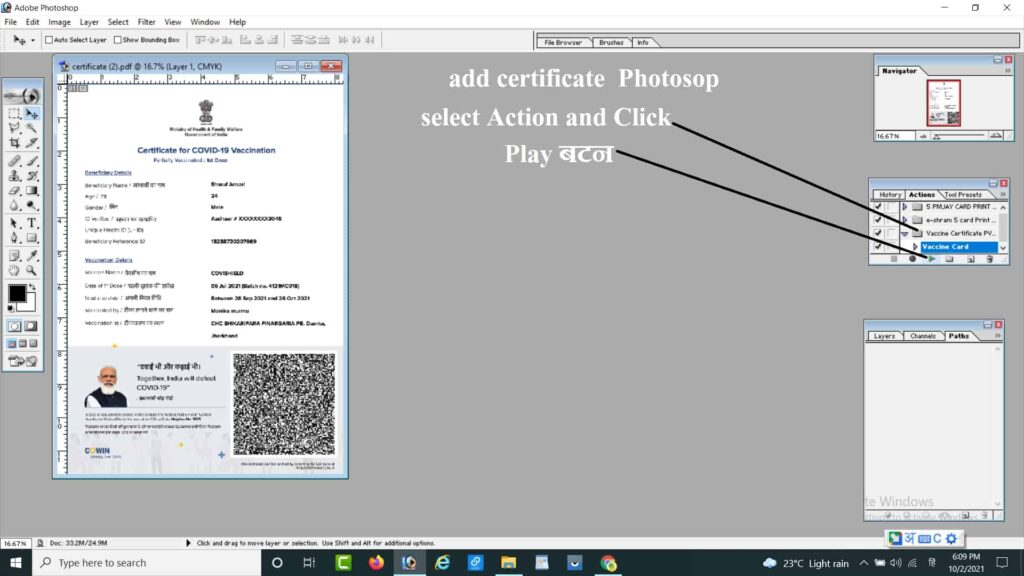Open the Image menu

click(59, 22)
